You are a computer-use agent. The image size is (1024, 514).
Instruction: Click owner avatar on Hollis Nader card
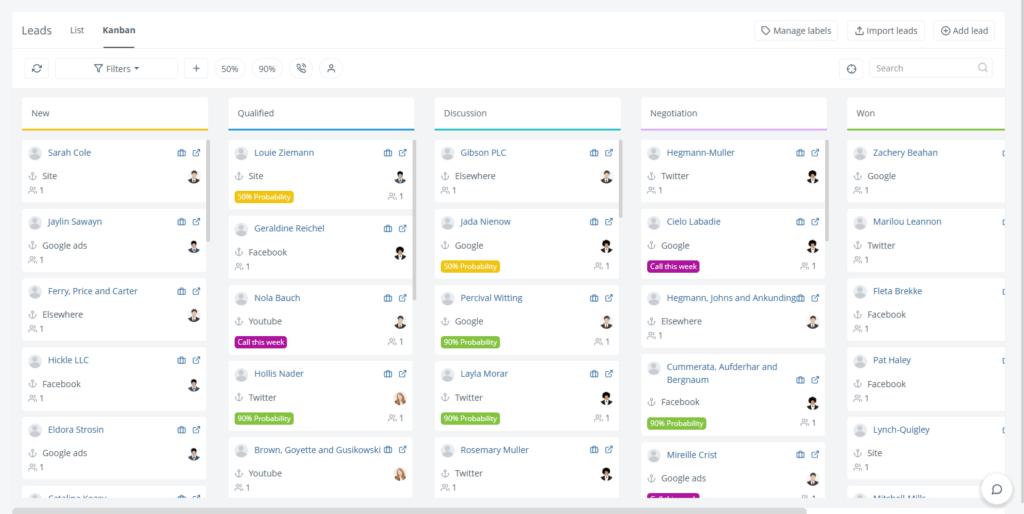[x=400, y=398]
